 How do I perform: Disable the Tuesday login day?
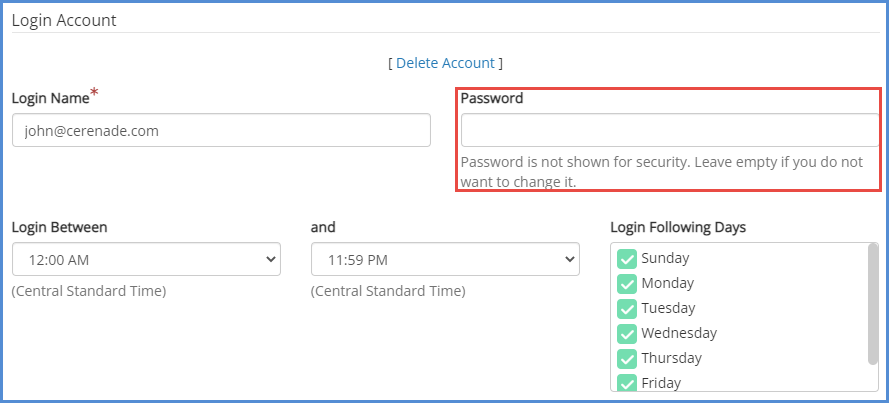click(x=627, y=308)
